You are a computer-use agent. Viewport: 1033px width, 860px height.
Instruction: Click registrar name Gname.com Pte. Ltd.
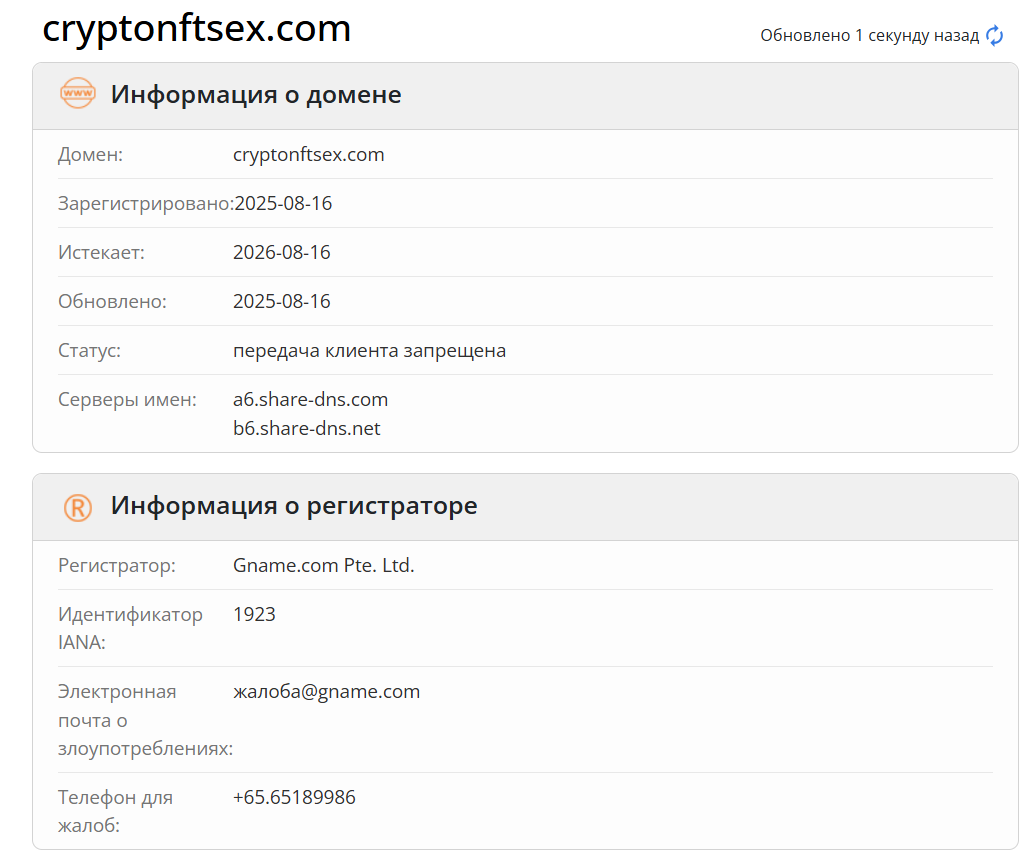point(323,565)
